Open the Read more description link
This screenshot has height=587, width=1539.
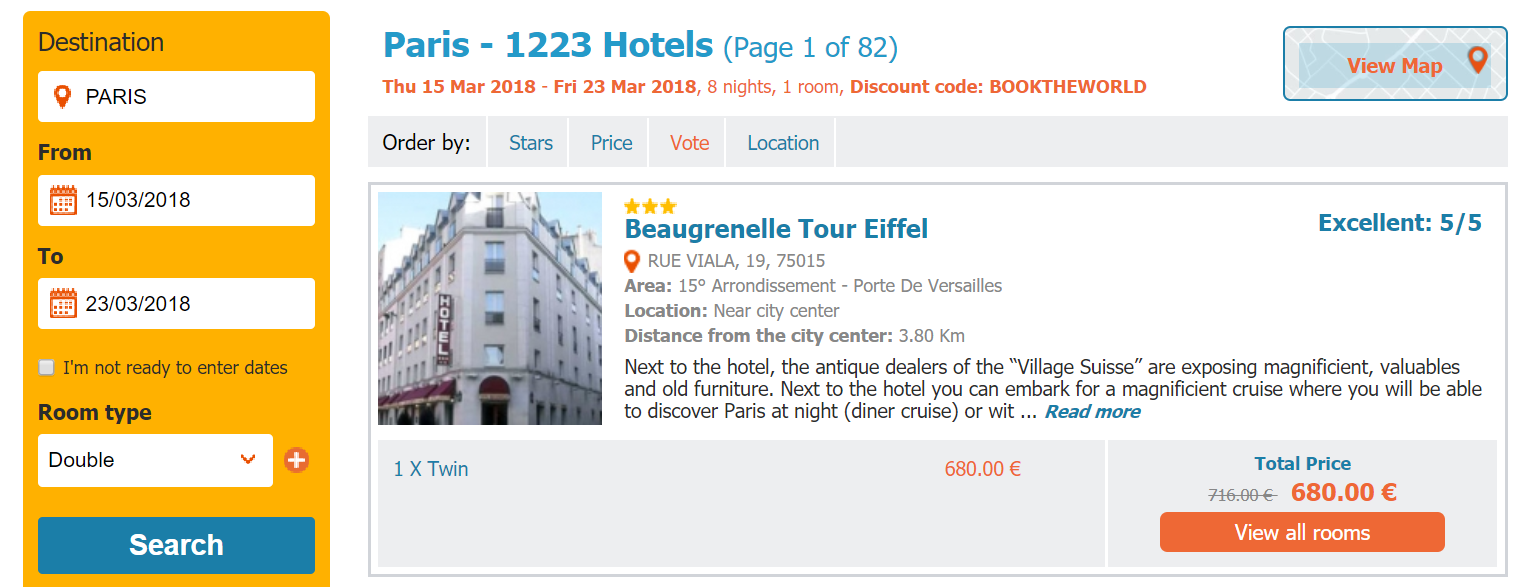click(x=1092, y=412)
